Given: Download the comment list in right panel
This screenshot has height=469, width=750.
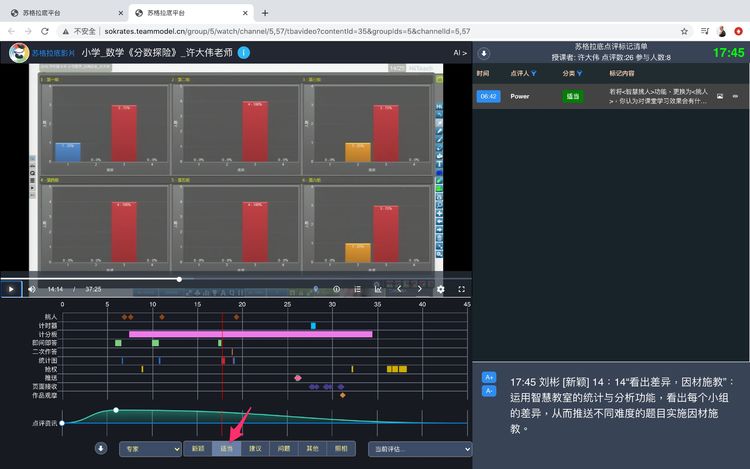Looking at the screenshot, I should tap(484, 53).
